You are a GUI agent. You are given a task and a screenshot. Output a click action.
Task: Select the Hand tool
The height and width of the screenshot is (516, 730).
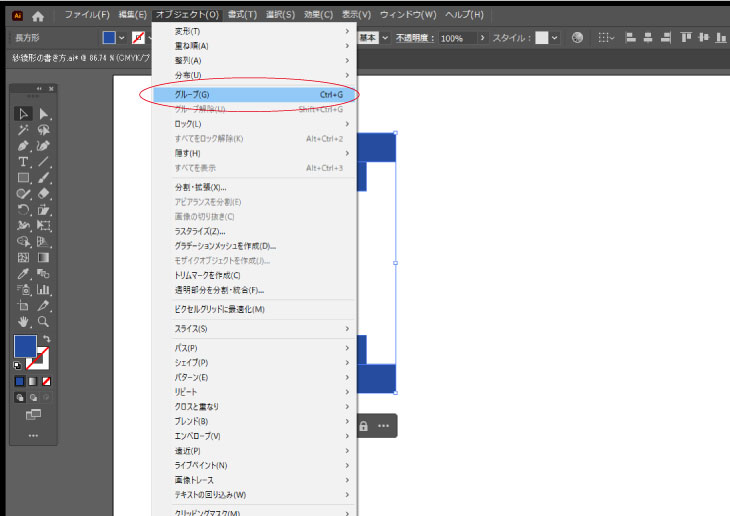[23, 322]
